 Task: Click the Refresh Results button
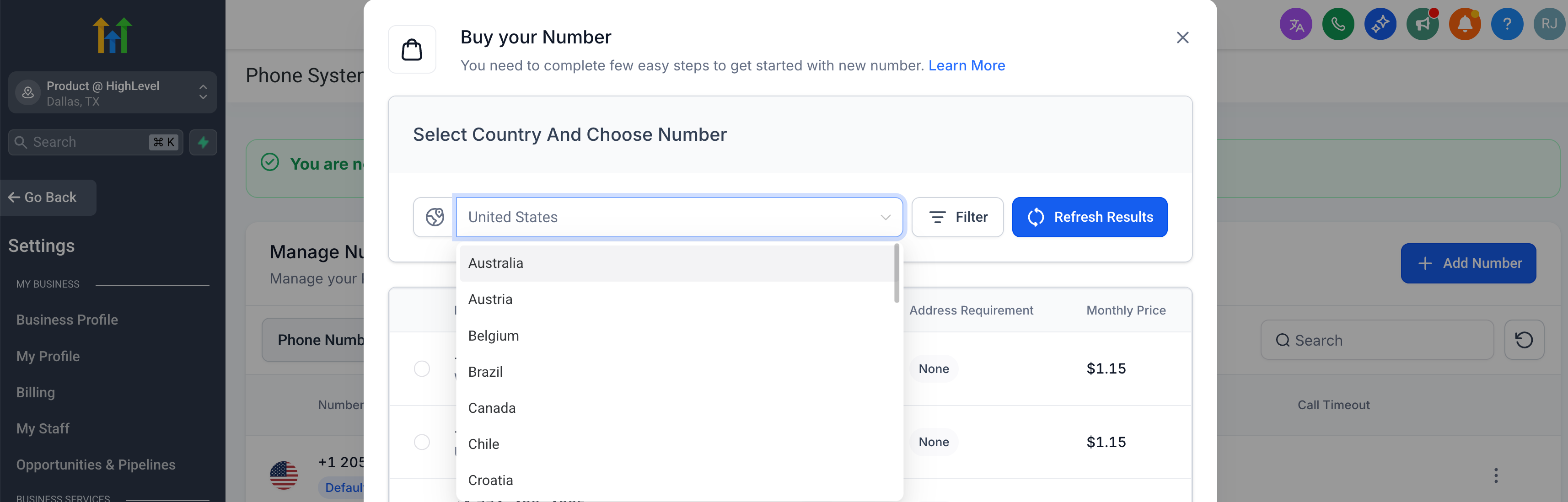pyautogui.click(x=1090, y=217)
